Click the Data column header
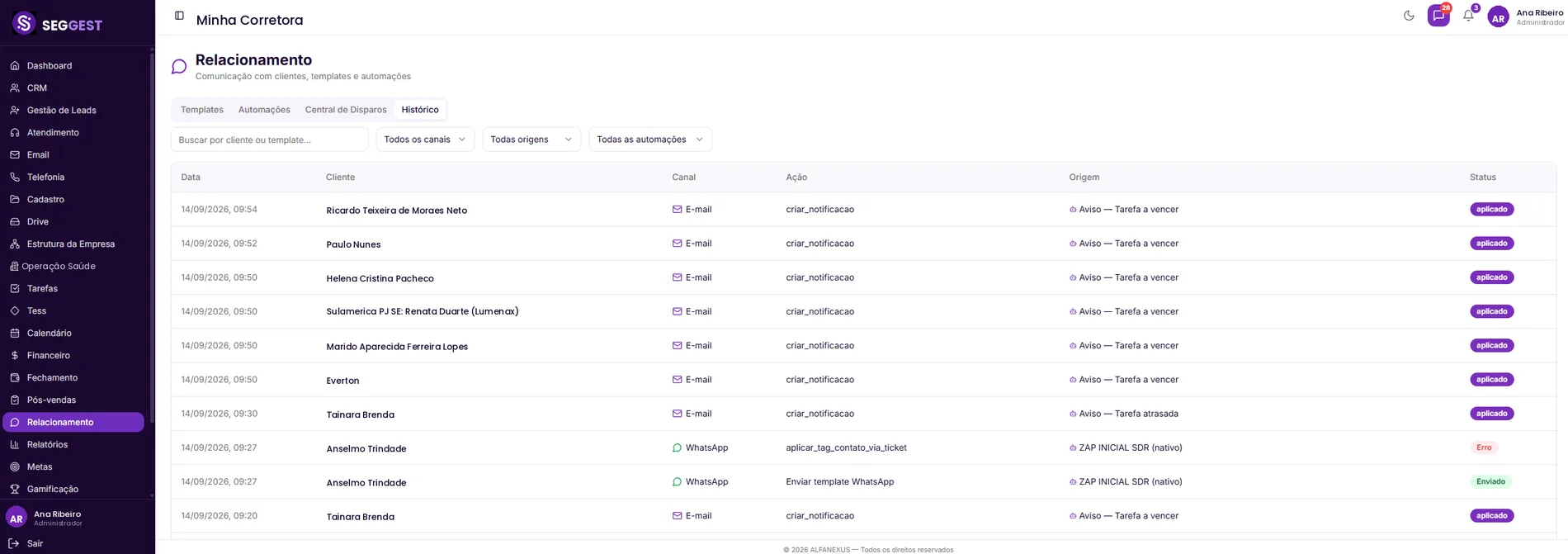The height and width of the screenshot is (554, 1568). coord(191,178)
